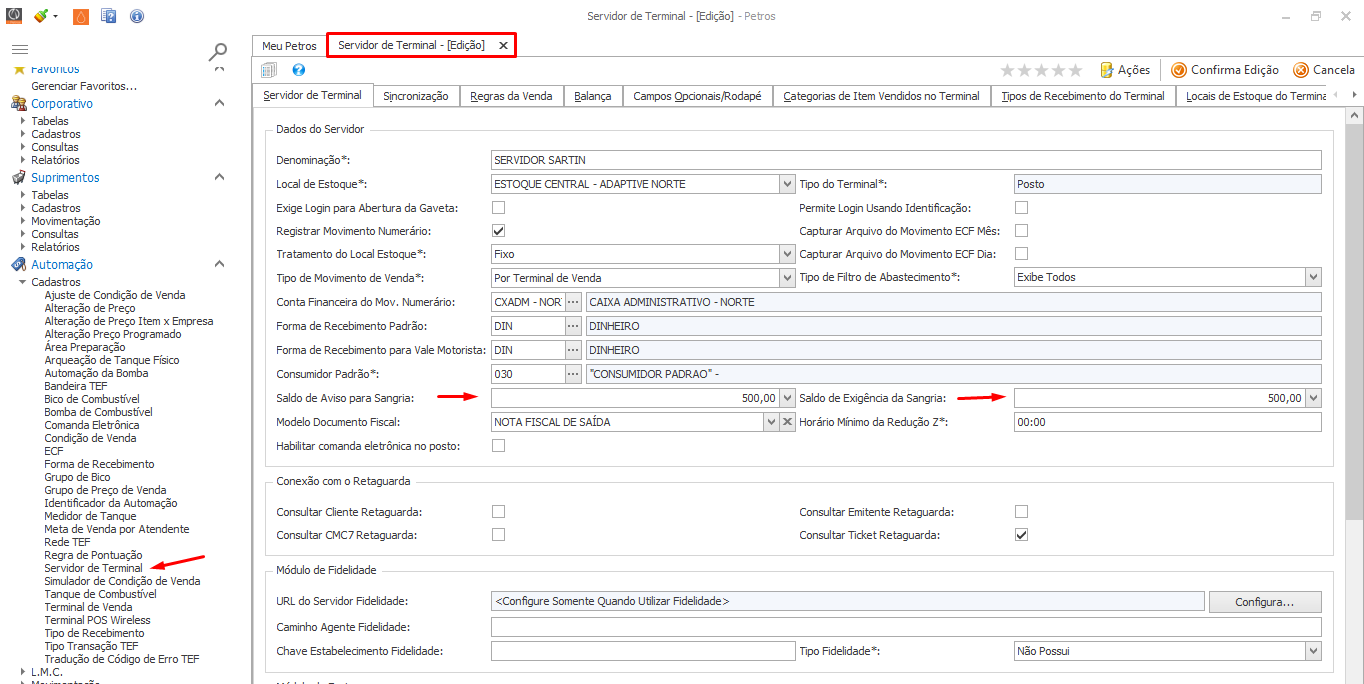This screenshot has height=684, width=1364.
Task: Open the paintbrush theme icon
Action: point(40,16)
